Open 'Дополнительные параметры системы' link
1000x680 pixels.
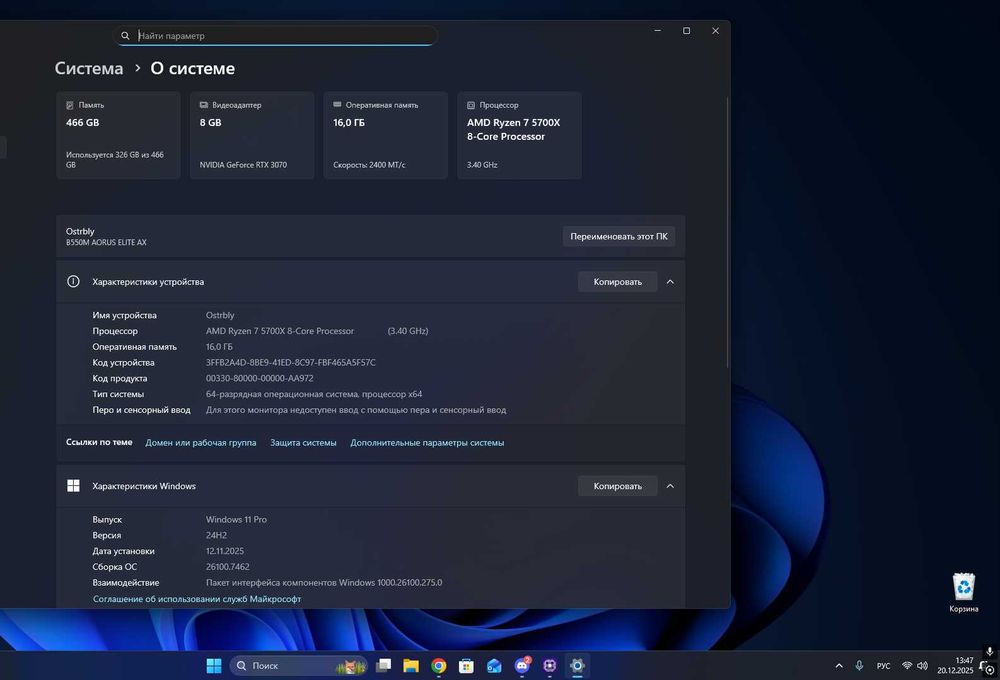point(427,443)
